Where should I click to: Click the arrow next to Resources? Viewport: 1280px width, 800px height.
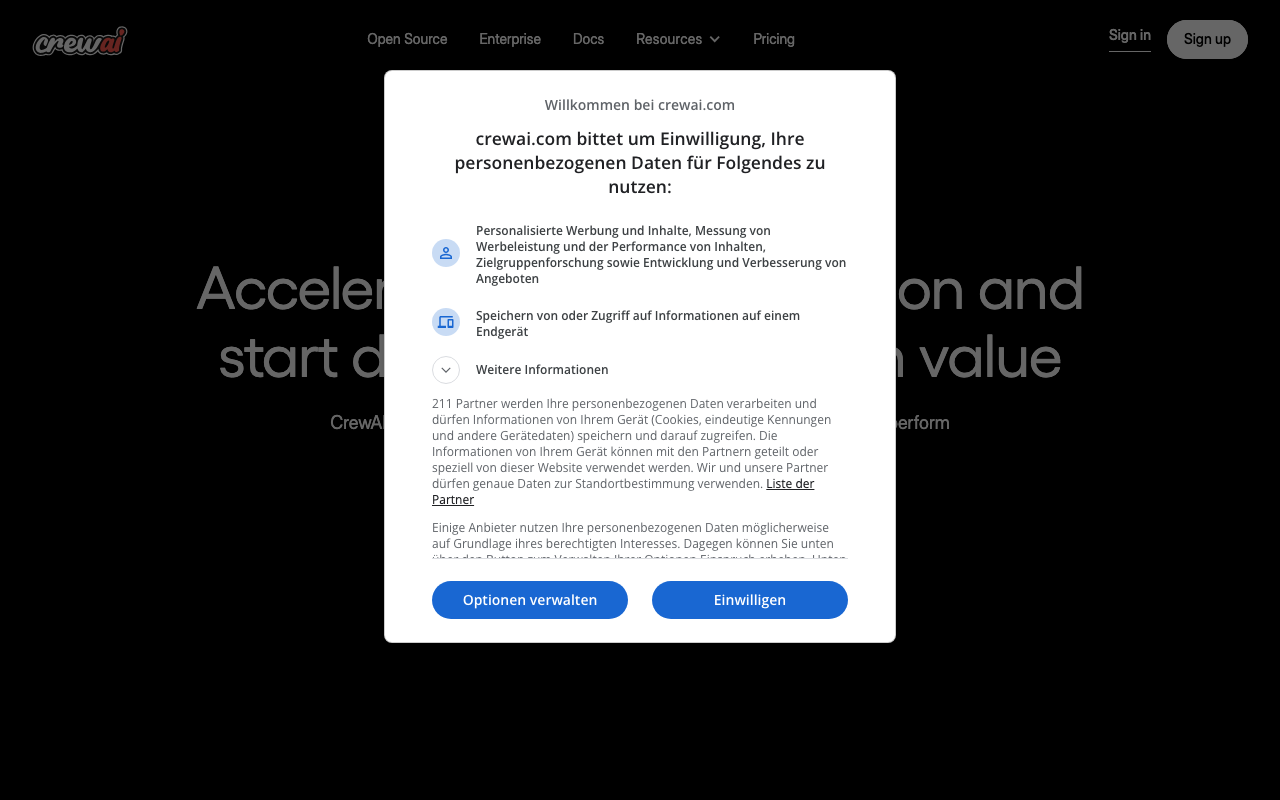coord(715,39)
